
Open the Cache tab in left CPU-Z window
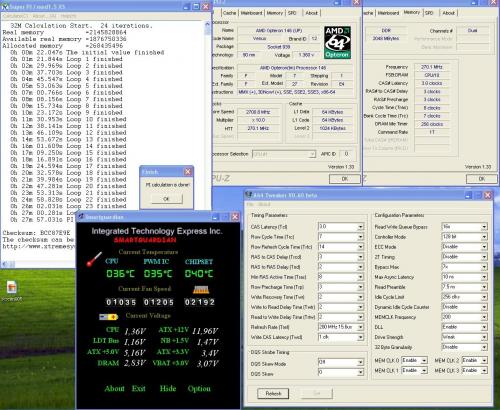[x=229, y=13]
